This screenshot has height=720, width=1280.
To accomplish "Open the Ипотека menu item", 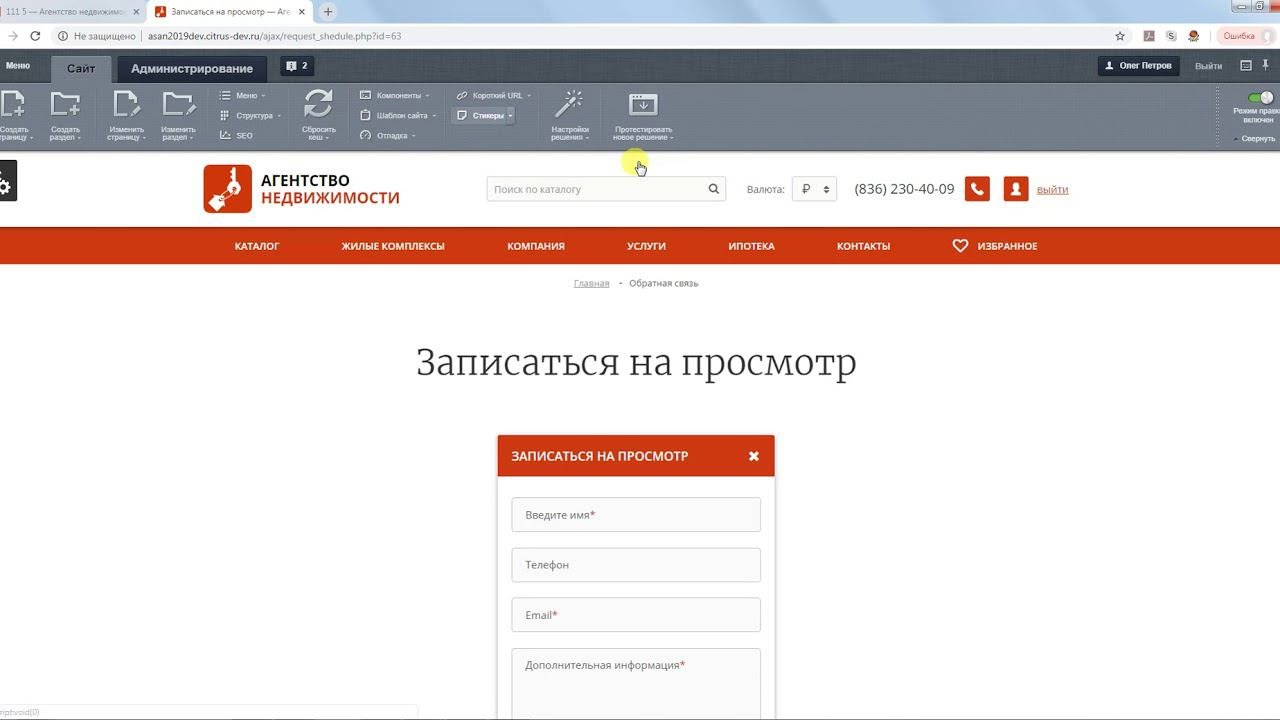I will (x=751, y=246).
